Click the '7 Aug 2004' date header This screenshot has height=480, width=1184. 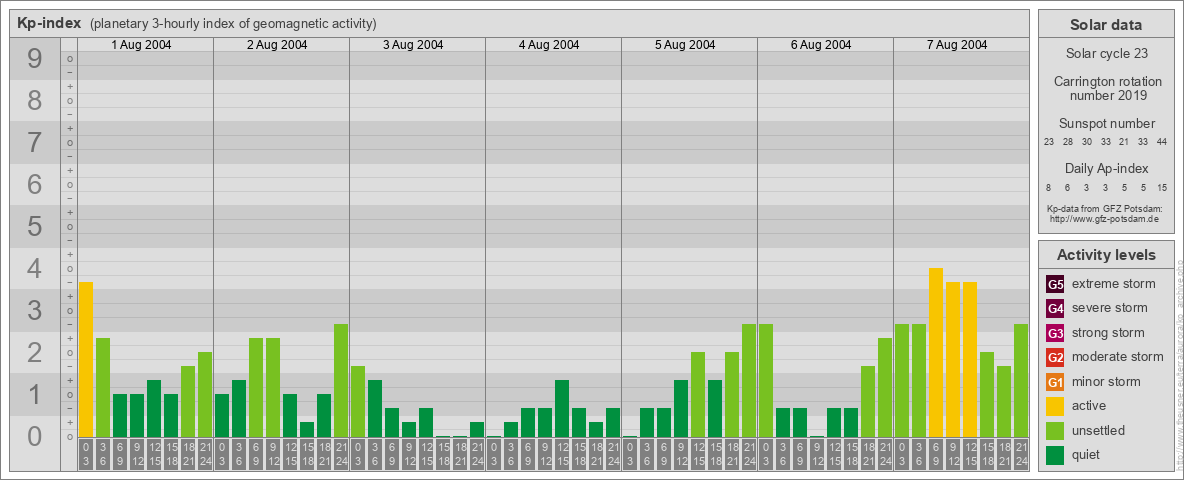point(957,45)
